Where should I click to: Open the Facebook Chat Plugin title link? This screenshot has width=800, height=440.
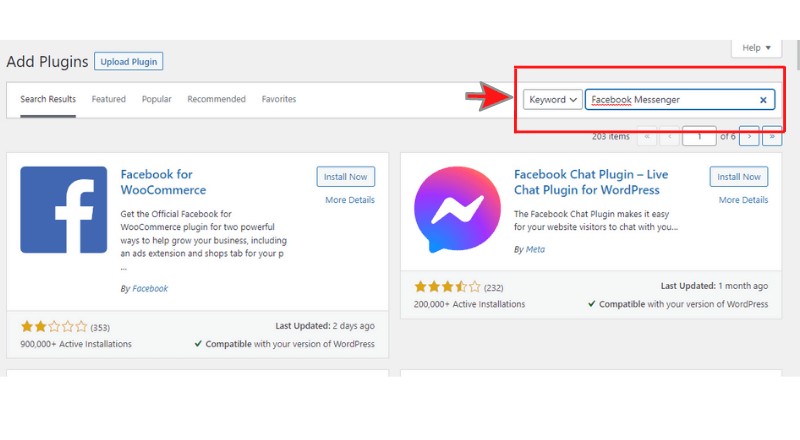(x=591, y=182)
